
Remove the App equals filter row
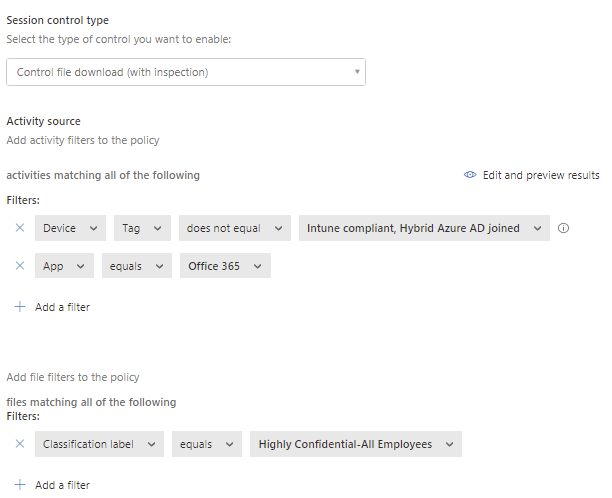pos(20,266)
